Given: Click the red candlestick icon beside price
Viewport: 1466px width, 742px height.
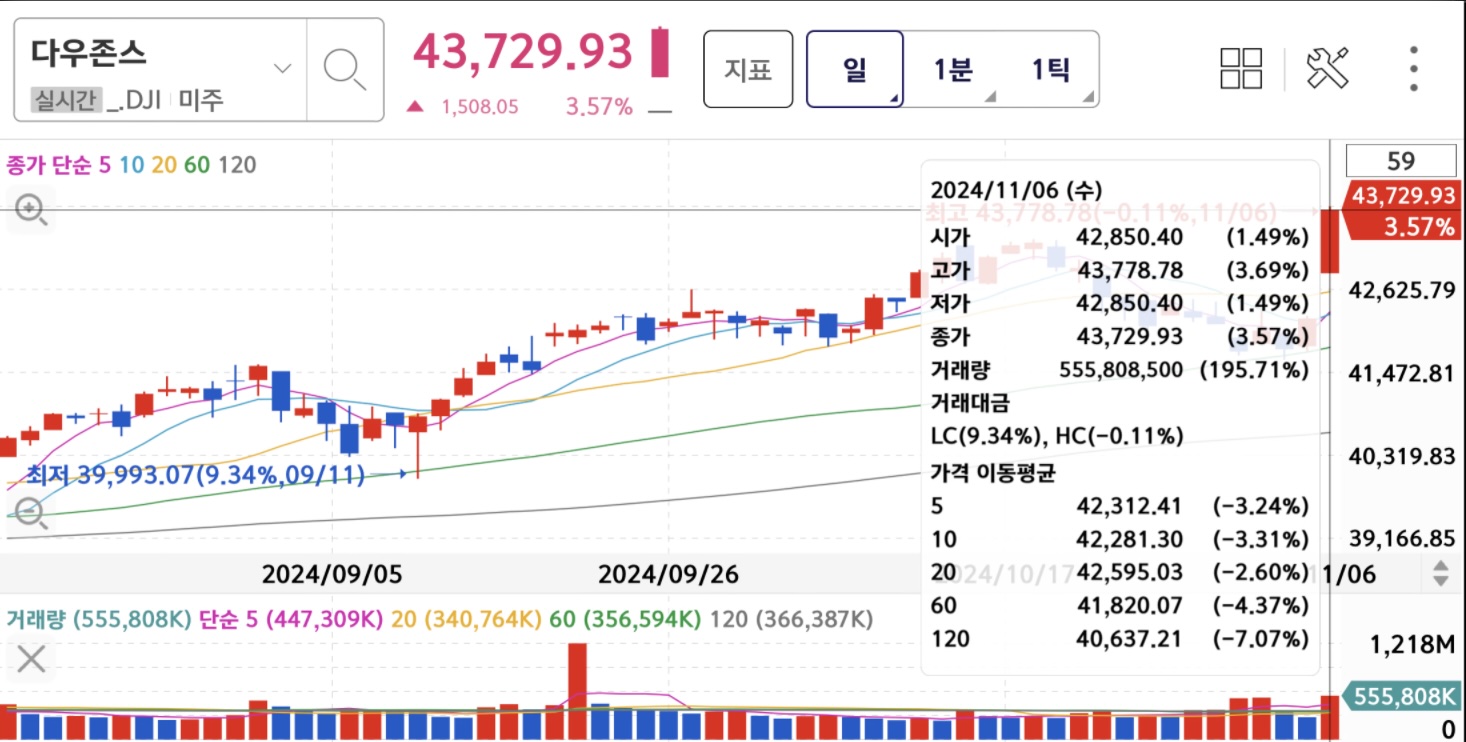Looking at the screenshot, I should click(659, 52).
